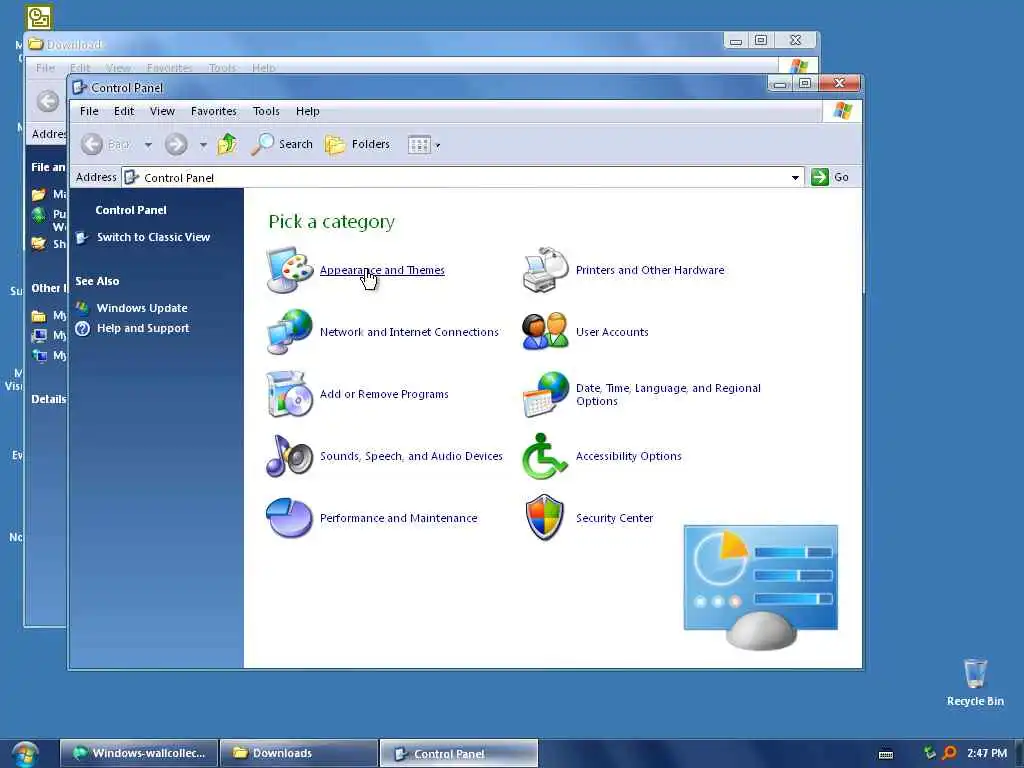This screenshot has height=768, width=1024.
Task: Click the Control Panel taskbar button
Action: pos(458,753)
